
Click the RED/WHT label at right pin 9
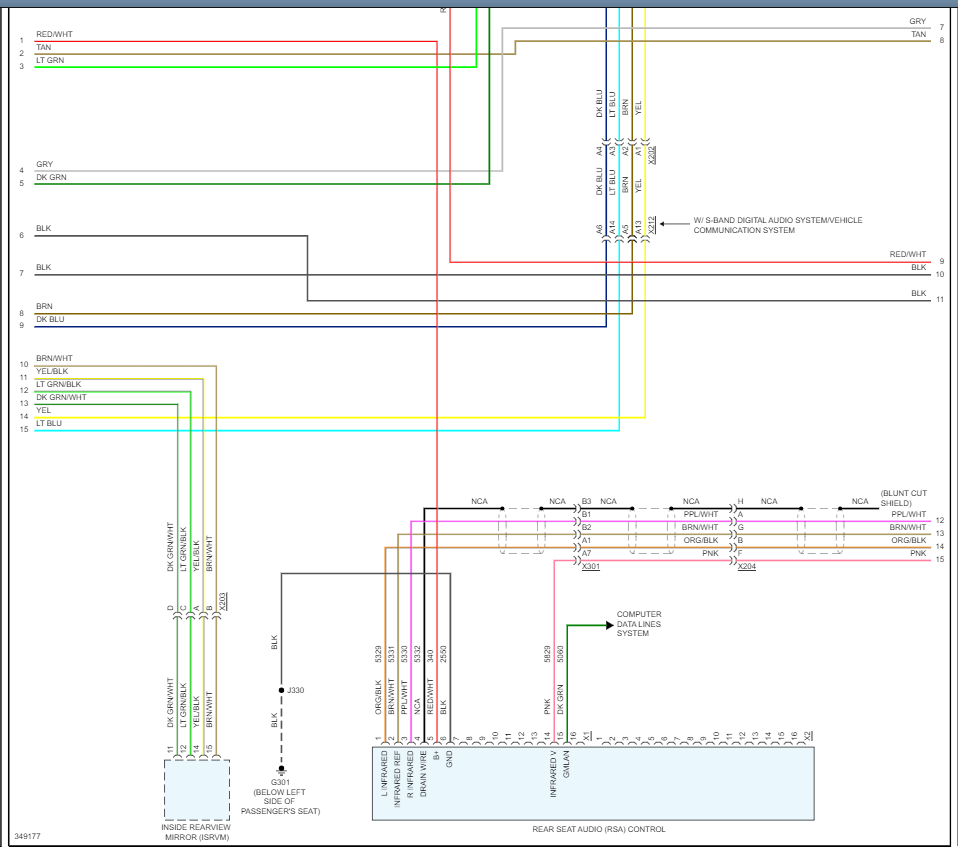908,254
